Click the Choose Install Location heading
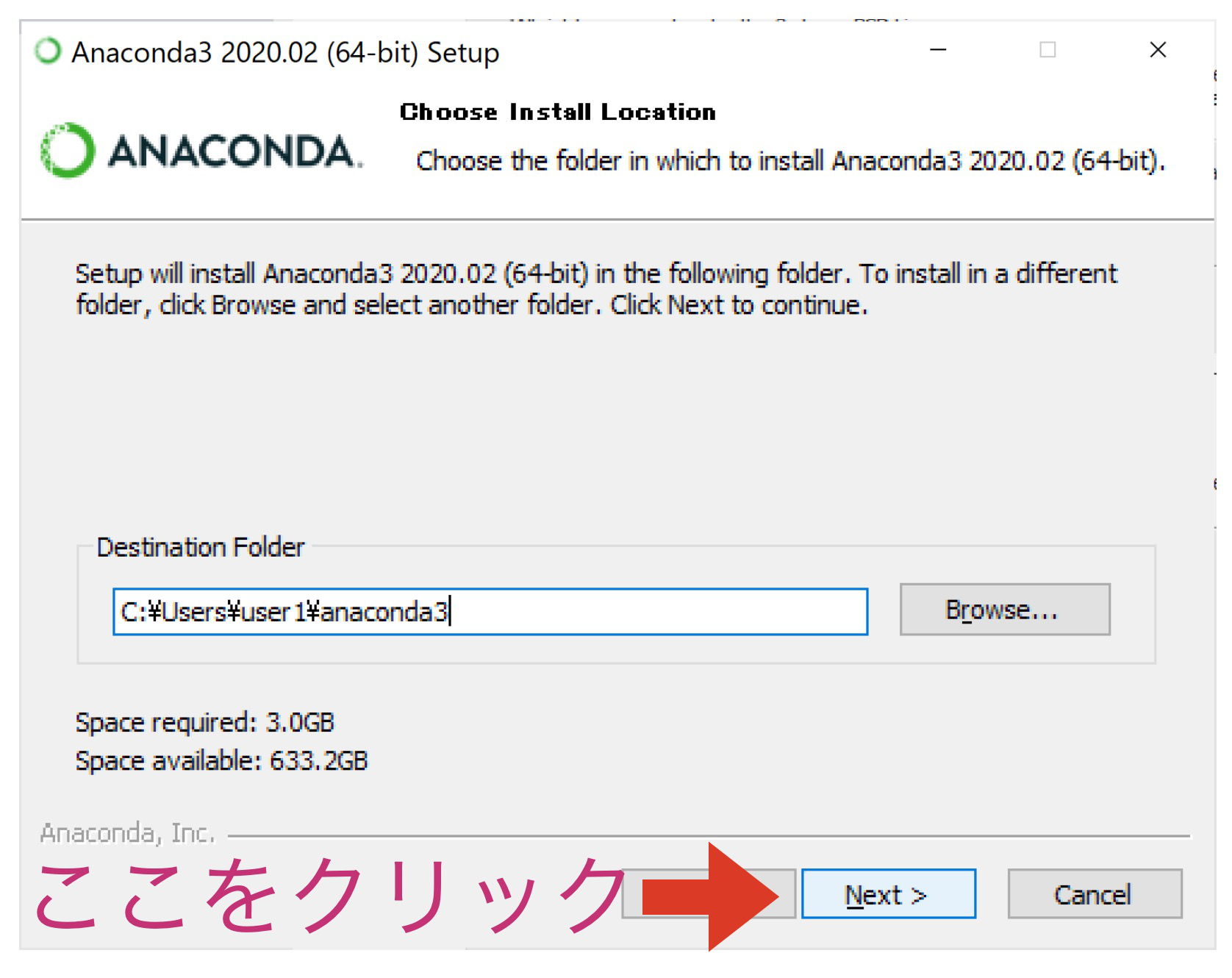The width and height of the screenshot is (1232, 978). coord(556,112)
